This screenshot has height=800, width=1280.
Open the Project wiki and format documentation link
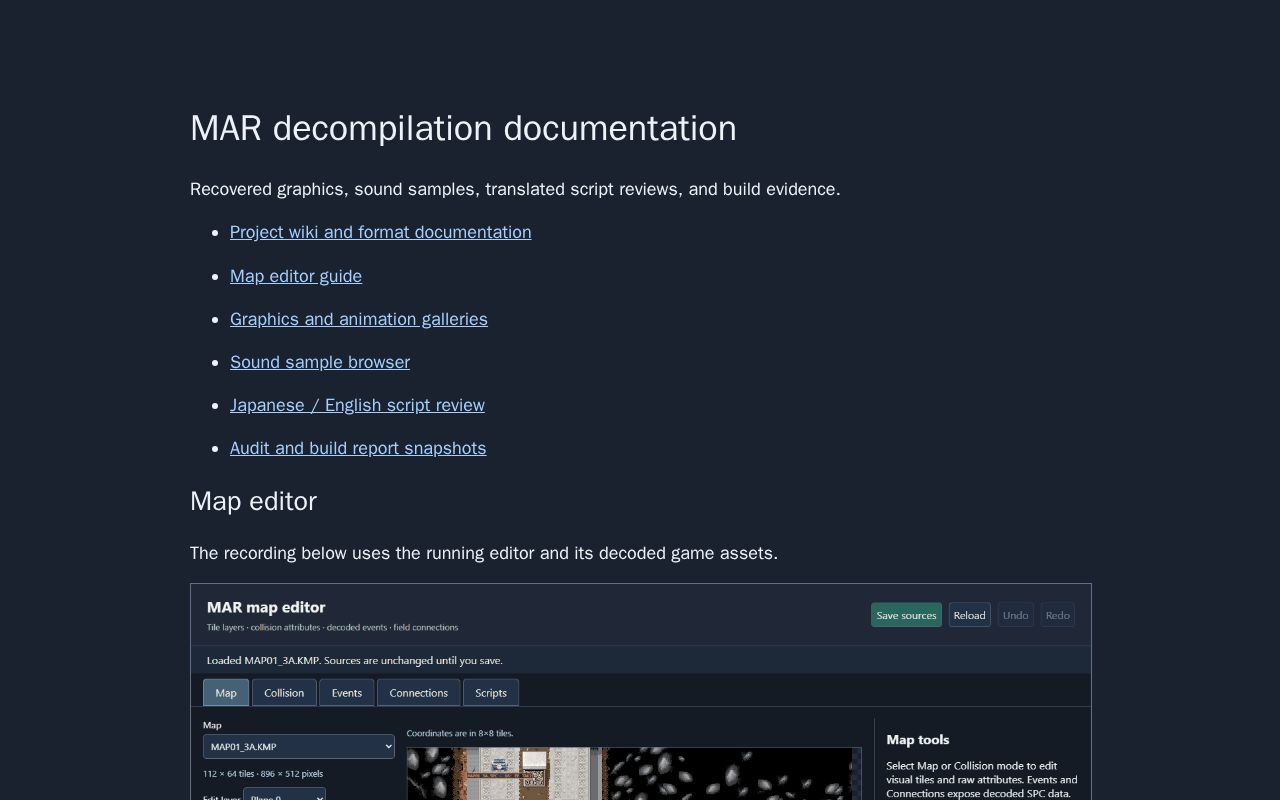[x=380, y=232]
